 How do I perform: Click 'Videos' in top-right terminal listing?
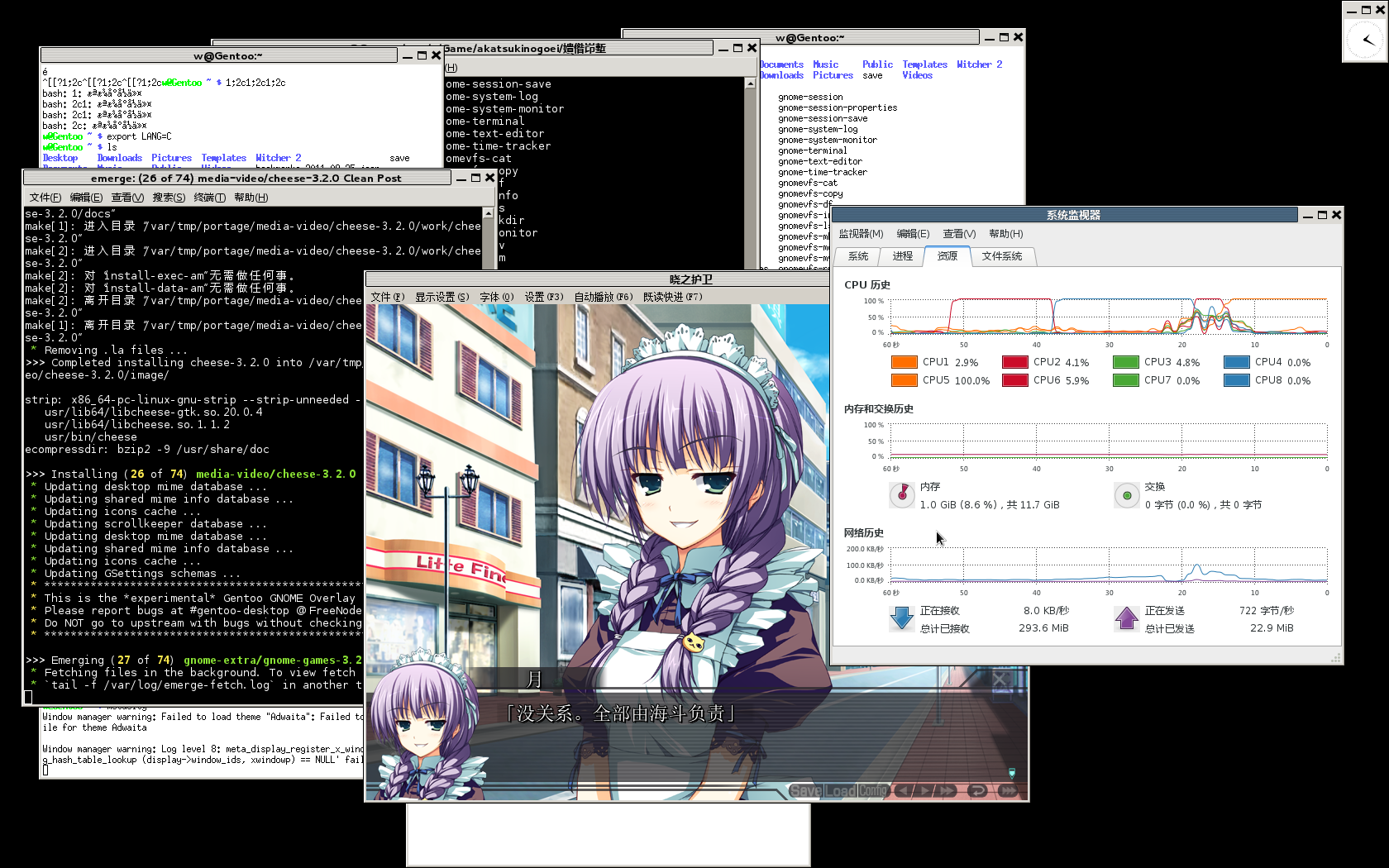[x=917, y=75]
